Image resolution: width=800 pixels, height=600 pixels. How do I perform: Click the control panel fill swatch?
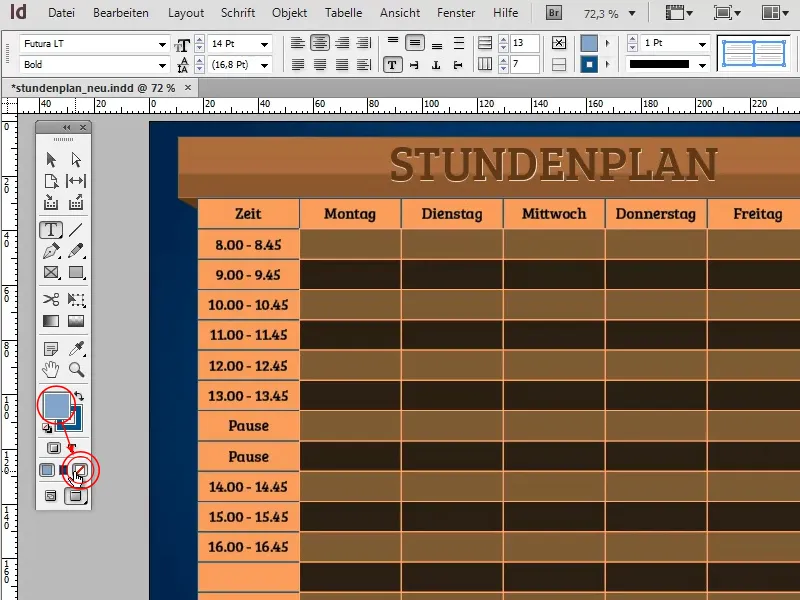click(x=589, y=43)
